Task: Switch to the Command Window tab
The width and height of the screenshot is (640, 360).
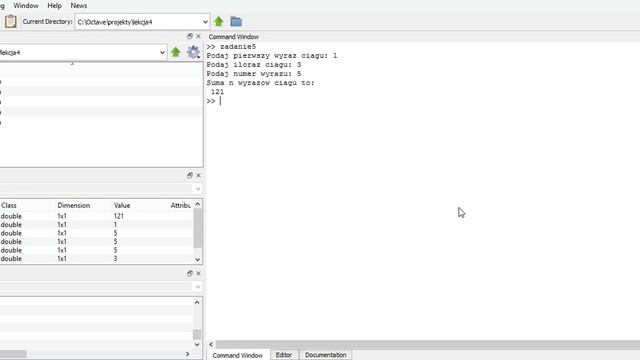Action: [x=238, y=355]
